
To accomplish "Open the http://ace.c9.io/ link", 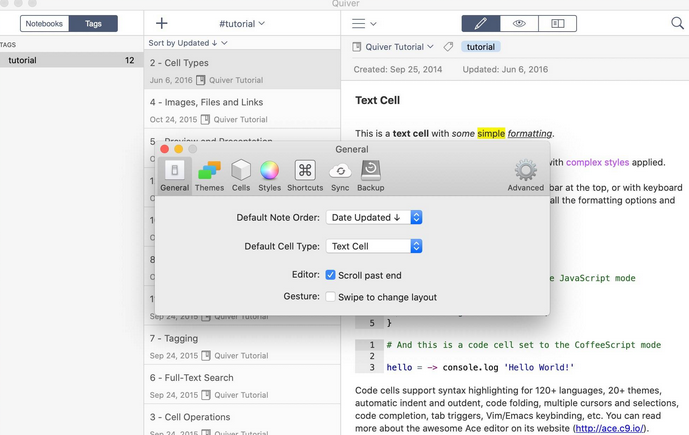I will point(609,428).
